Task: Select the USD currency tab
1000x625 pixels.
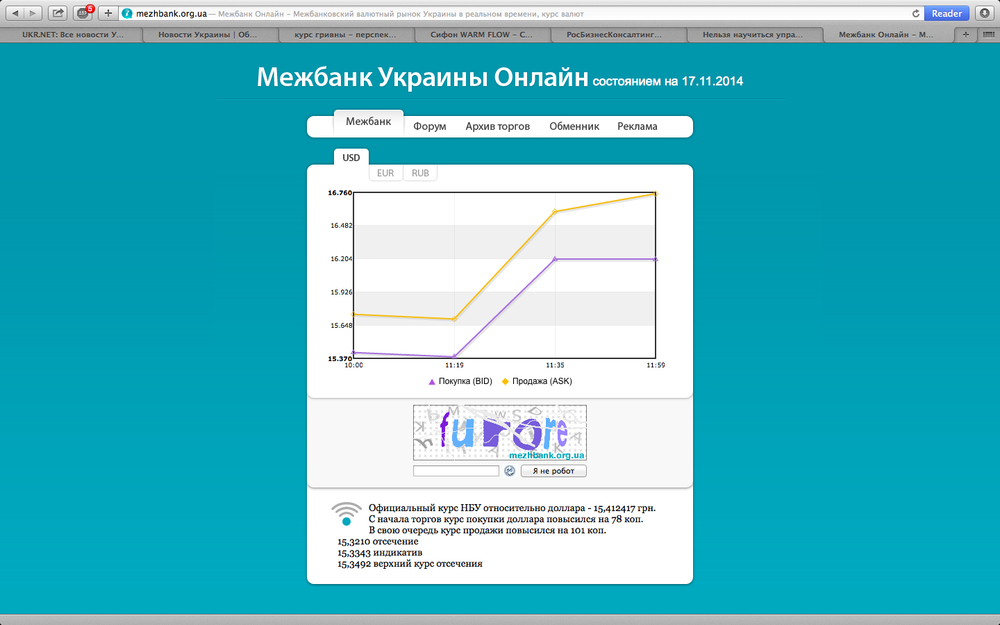Action: pyautogui.click(x=351, y=158)
